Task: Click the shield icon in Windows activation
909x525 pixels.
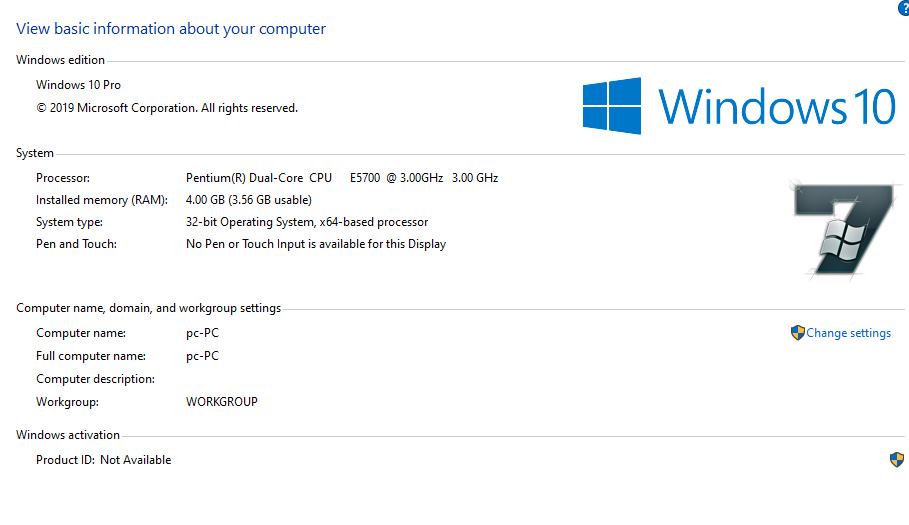Action: pyautogui.click(x=896, y=459)
